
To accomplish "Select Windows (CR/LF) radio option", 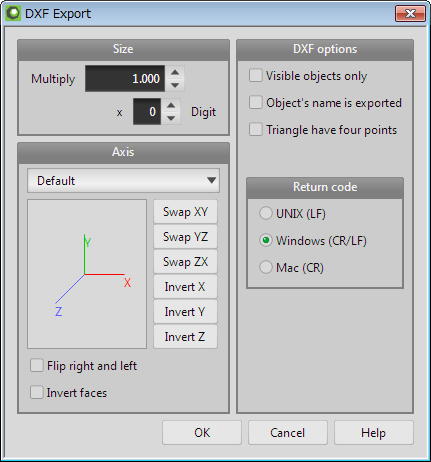I will pos(266,240).
